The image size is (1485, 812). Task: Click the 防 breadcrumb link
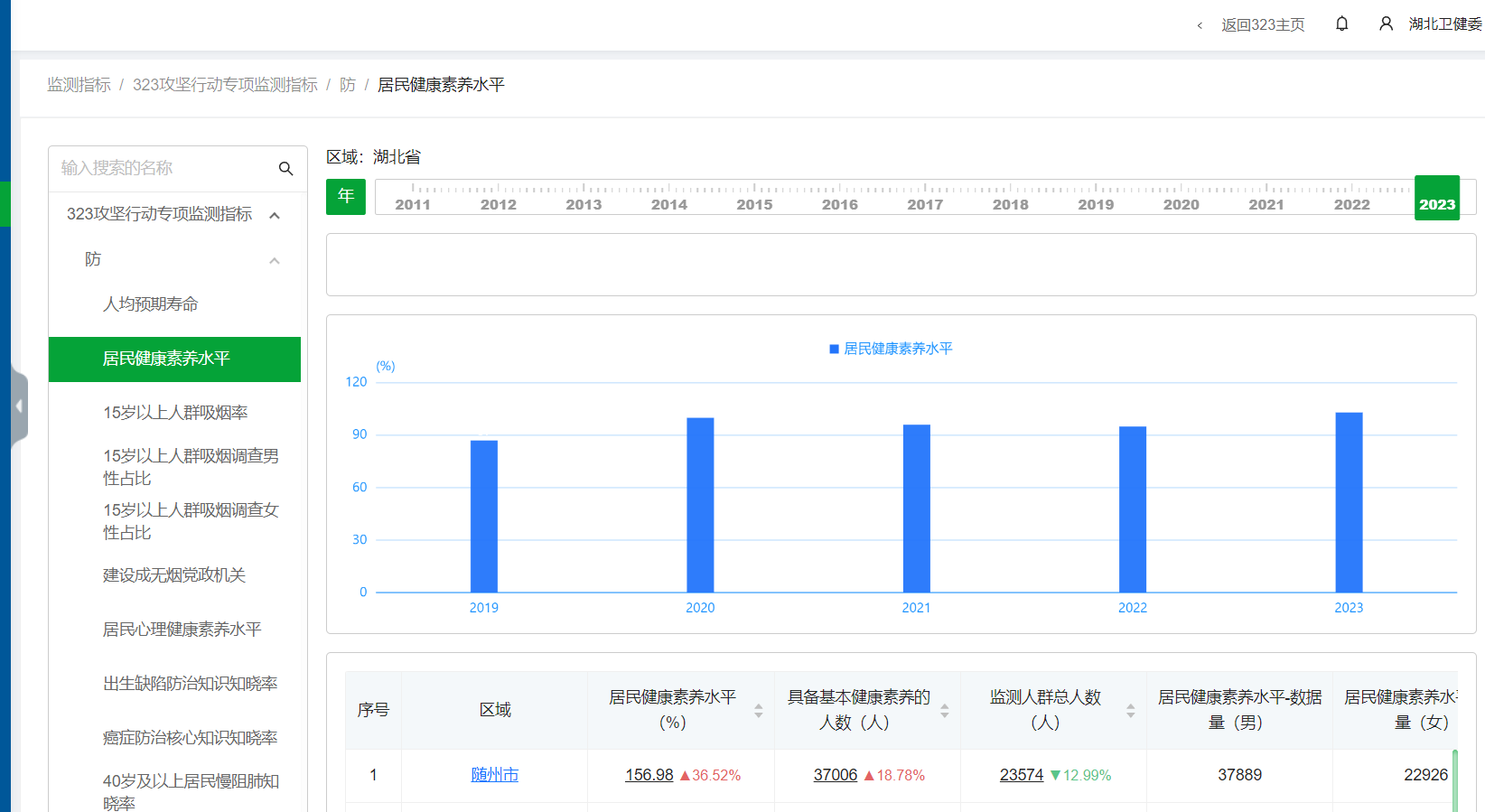point(348,85)
